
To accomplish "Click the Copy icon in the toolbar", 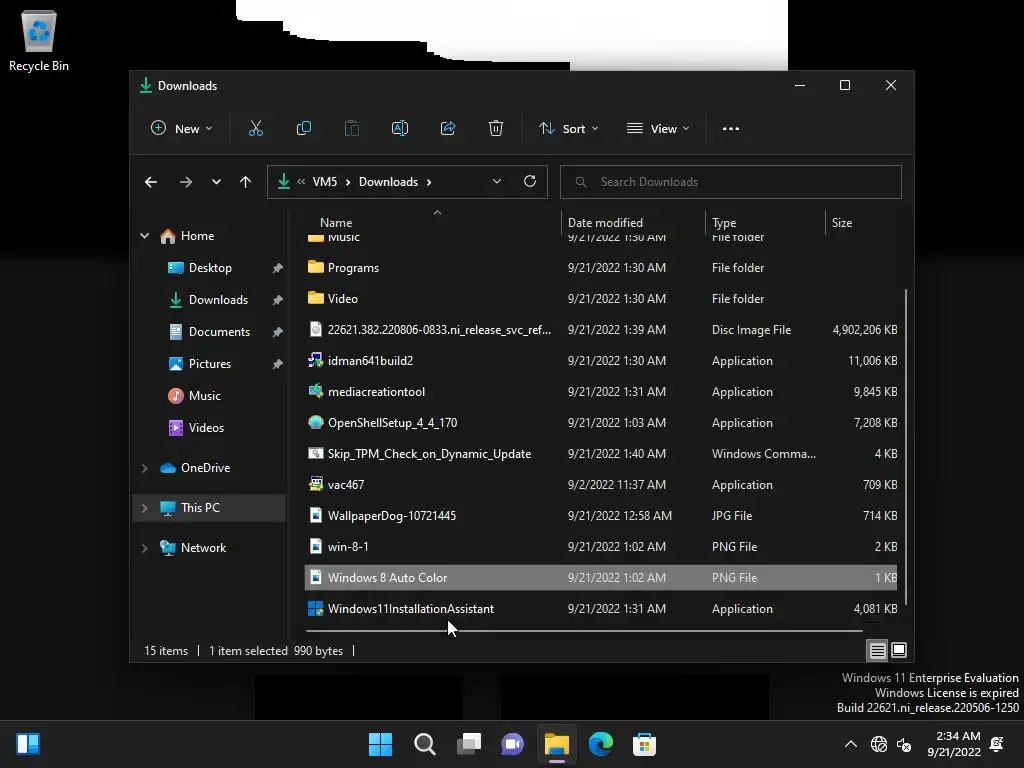I will (x=304, y=129).
